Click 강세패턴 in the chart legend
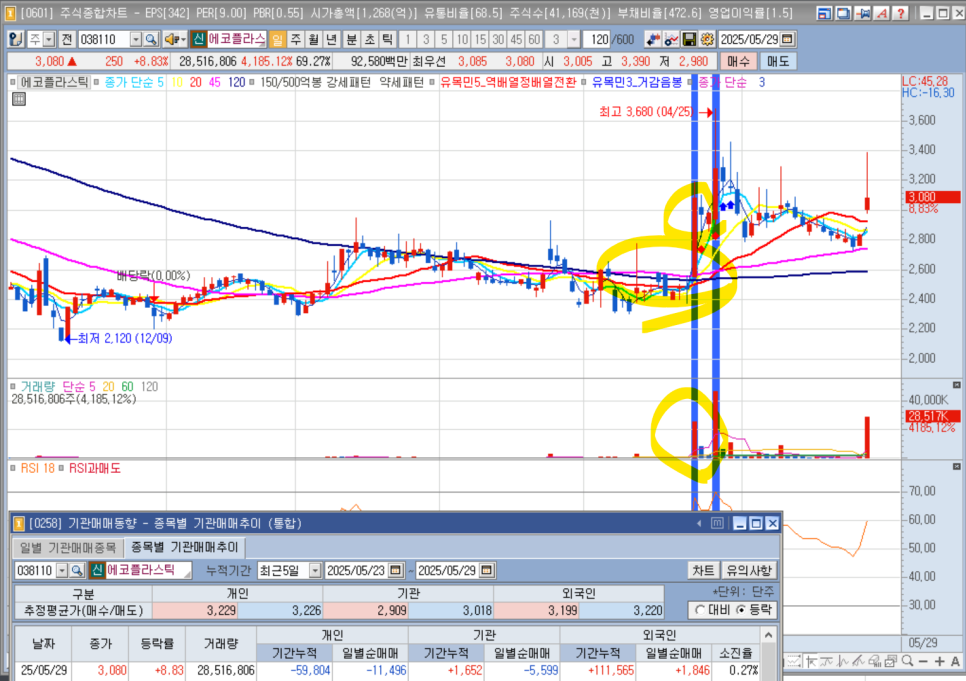 pos(348,82)
